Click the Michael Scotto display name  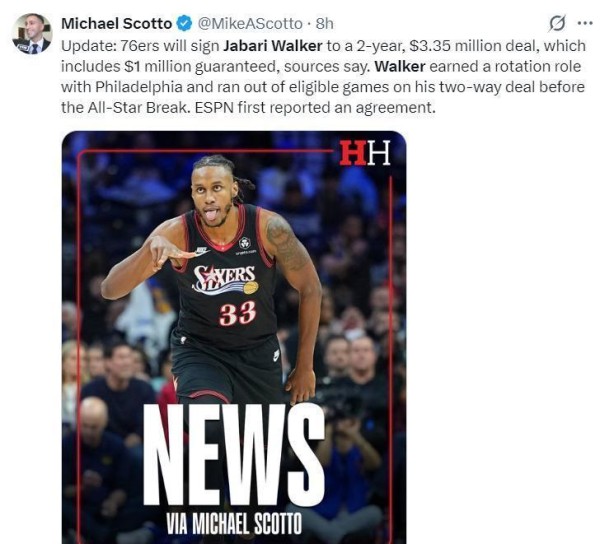[x=116, y=24]
